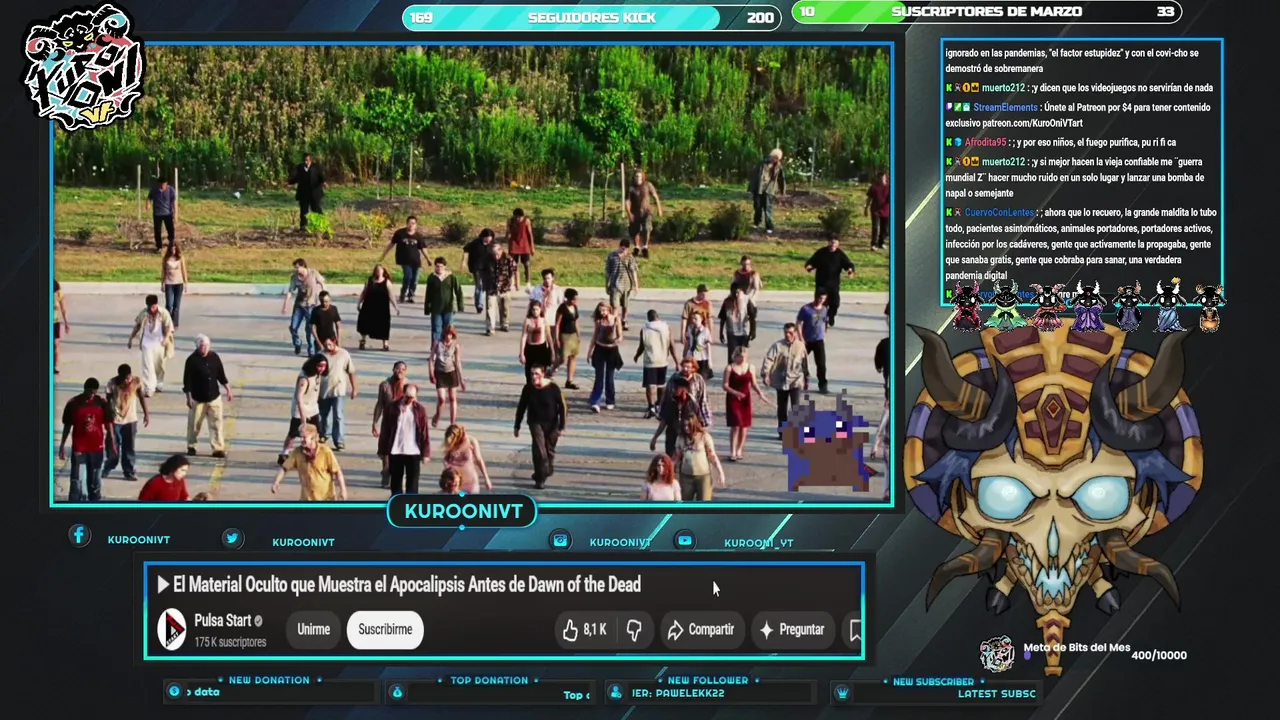The width and height of the screenshot is (1280, 720).
Task: Click the purple badge before StreamElements
Action: (x=949, y=107)
